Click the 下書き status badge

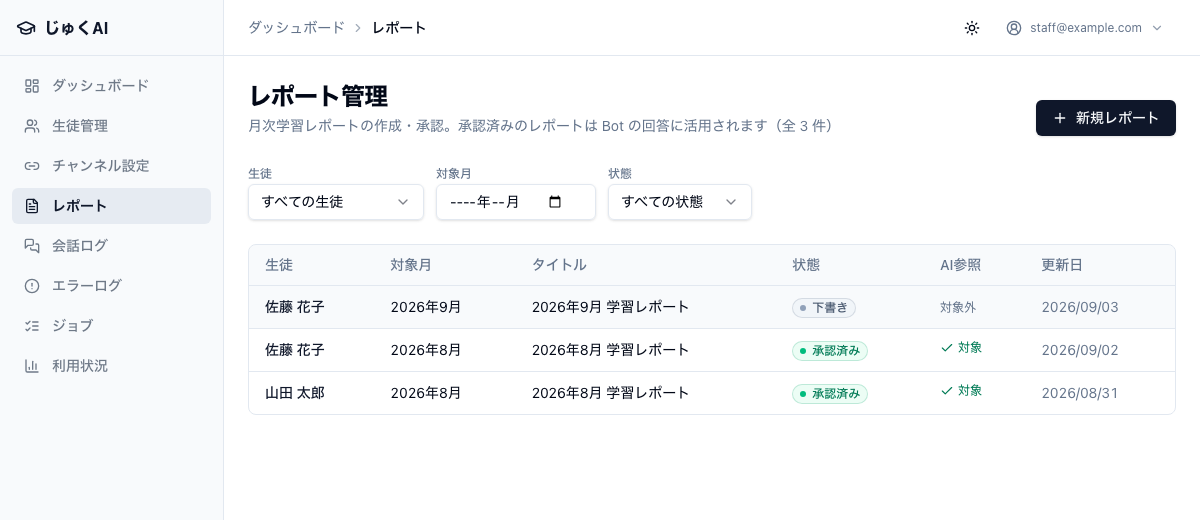point(824,308)
